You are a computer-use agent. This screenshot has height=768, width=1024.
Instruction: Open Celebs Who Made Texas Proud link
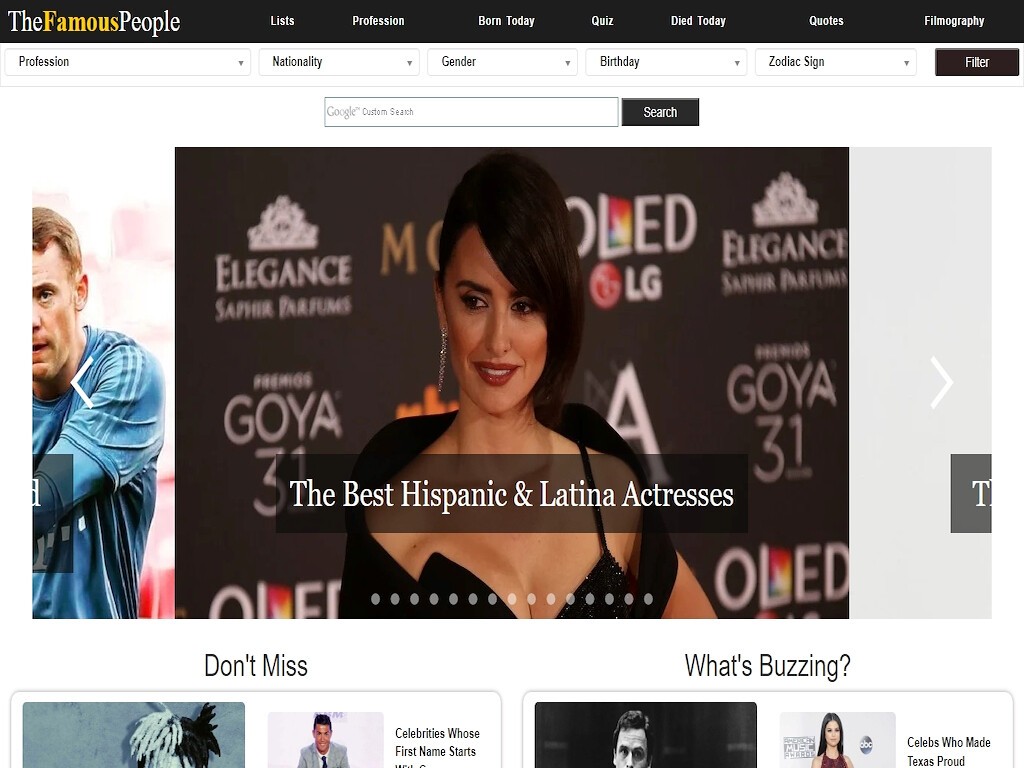pos(949,752)
